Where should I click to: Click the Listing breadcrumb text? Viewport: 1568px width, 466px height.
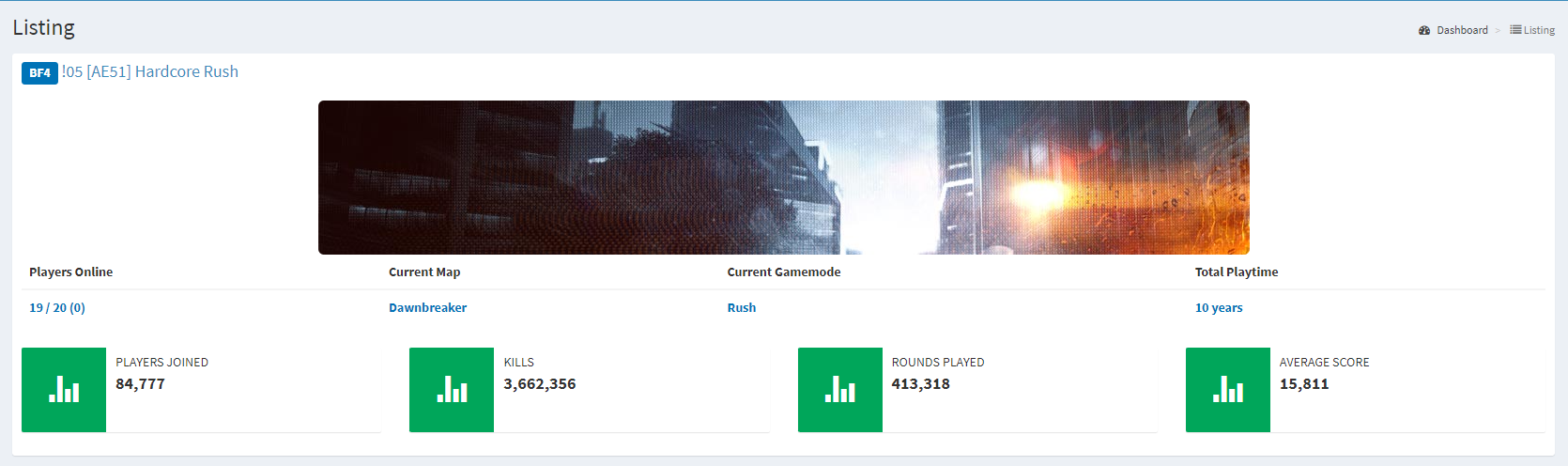click(x=1539, y=30)
